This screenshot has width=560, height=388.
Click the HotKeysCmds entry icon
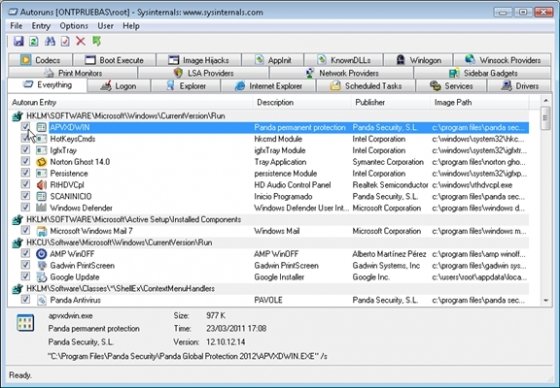(42, 139)
